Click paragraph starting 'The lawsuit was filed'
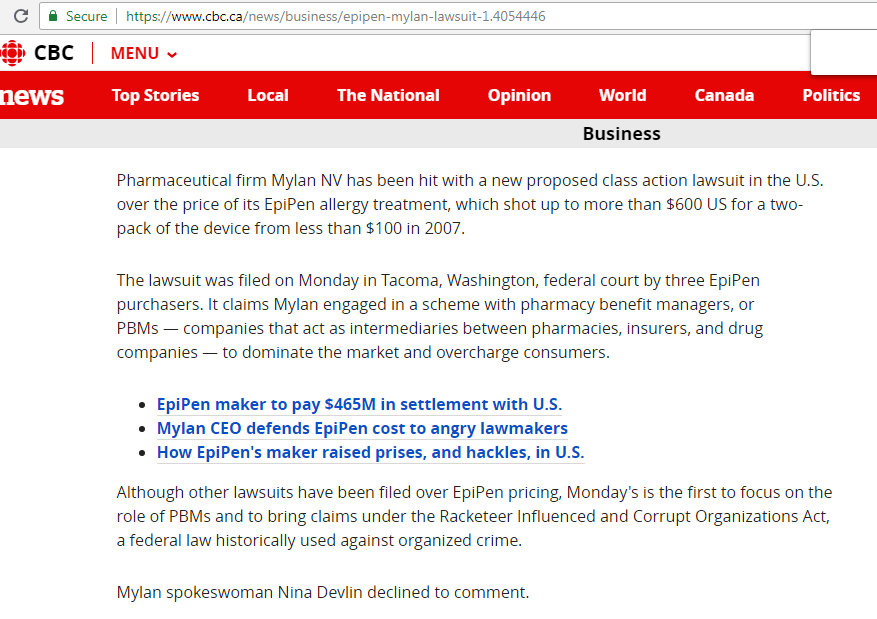Viewport: 877px width, 619px height. click(x=440, y=316)
